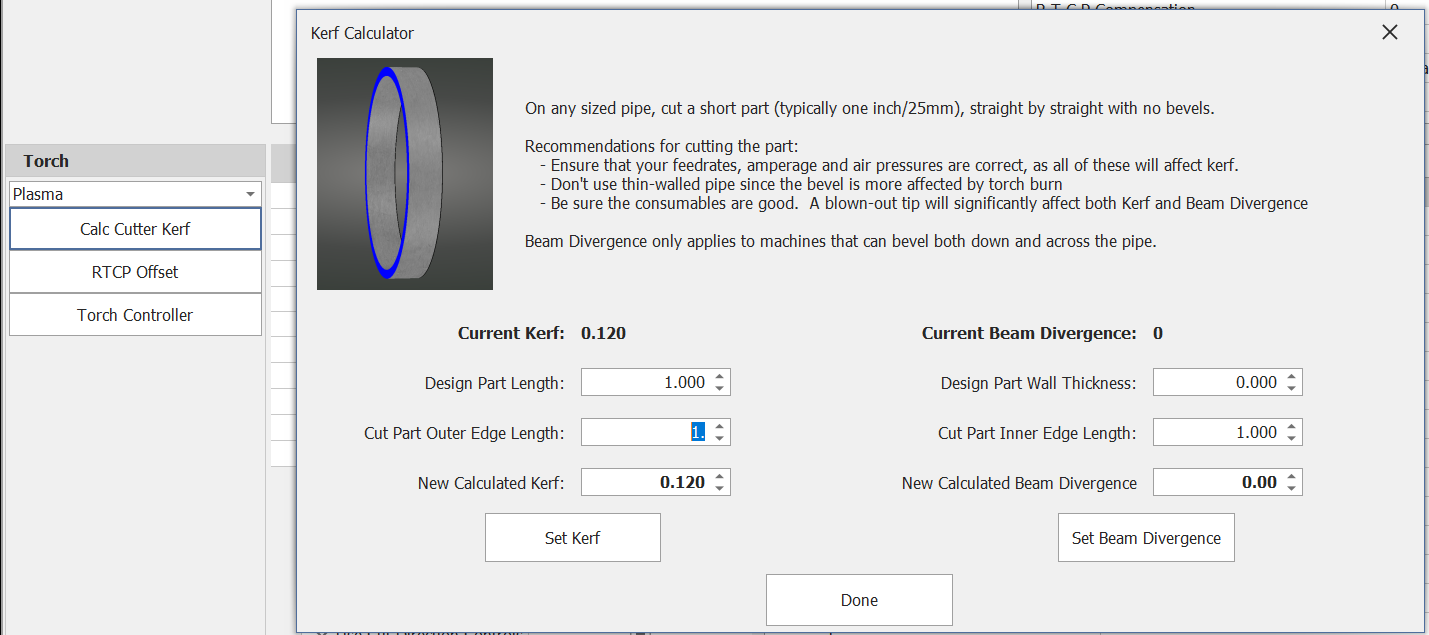Click the Kerf Calculator title text
Image resolution: width=1429 pixels, height=635 pixels.
[x=362, y=33]
